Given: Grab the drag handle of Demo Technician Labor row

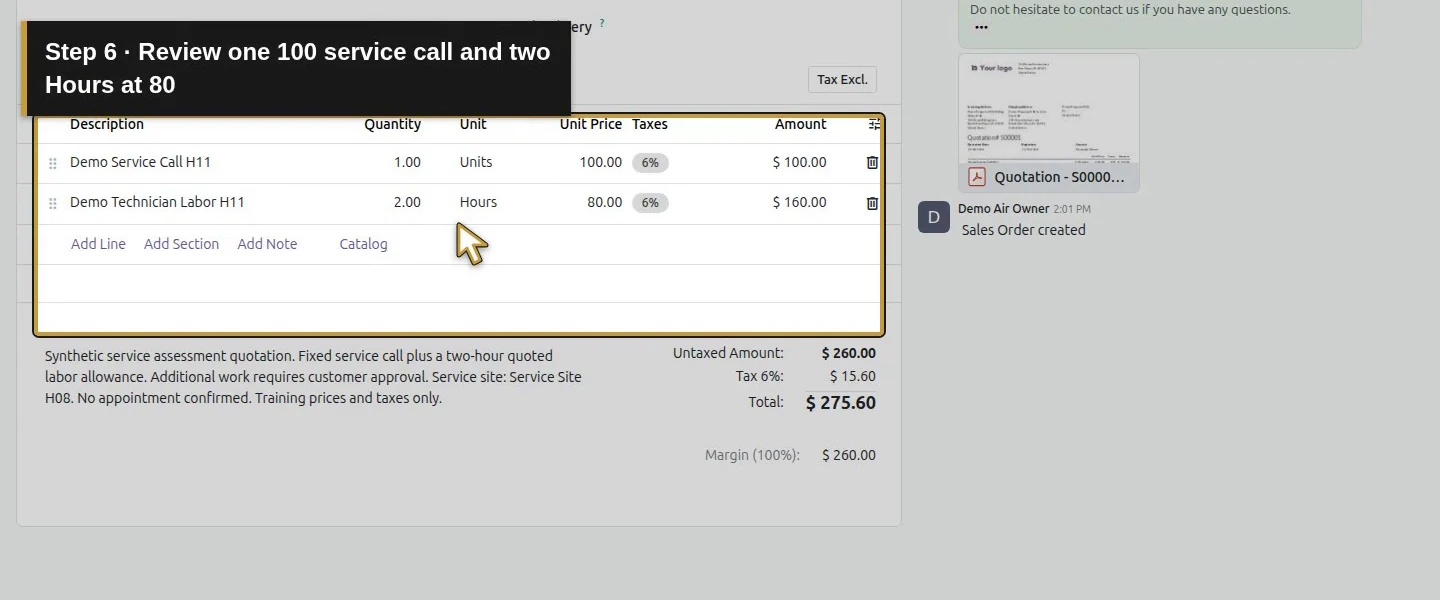Looking at the screenshot, I should tap(53, 203).
